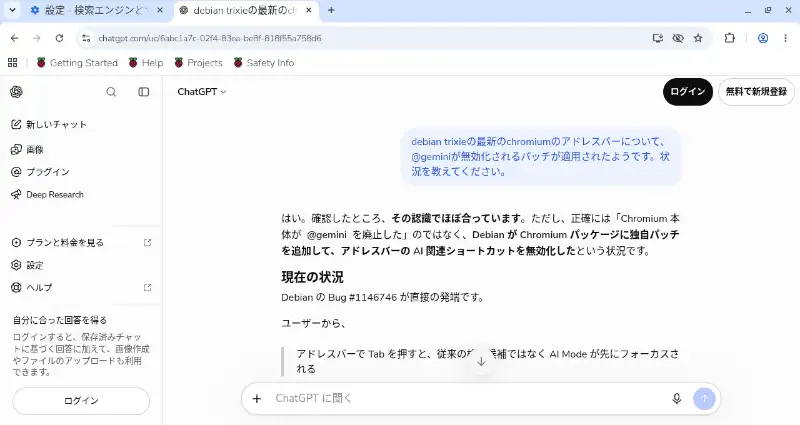Image resolution: width=800 pixels, height=425 pixels.
Task: Bookmark this page with star icon
Action: 698,38
